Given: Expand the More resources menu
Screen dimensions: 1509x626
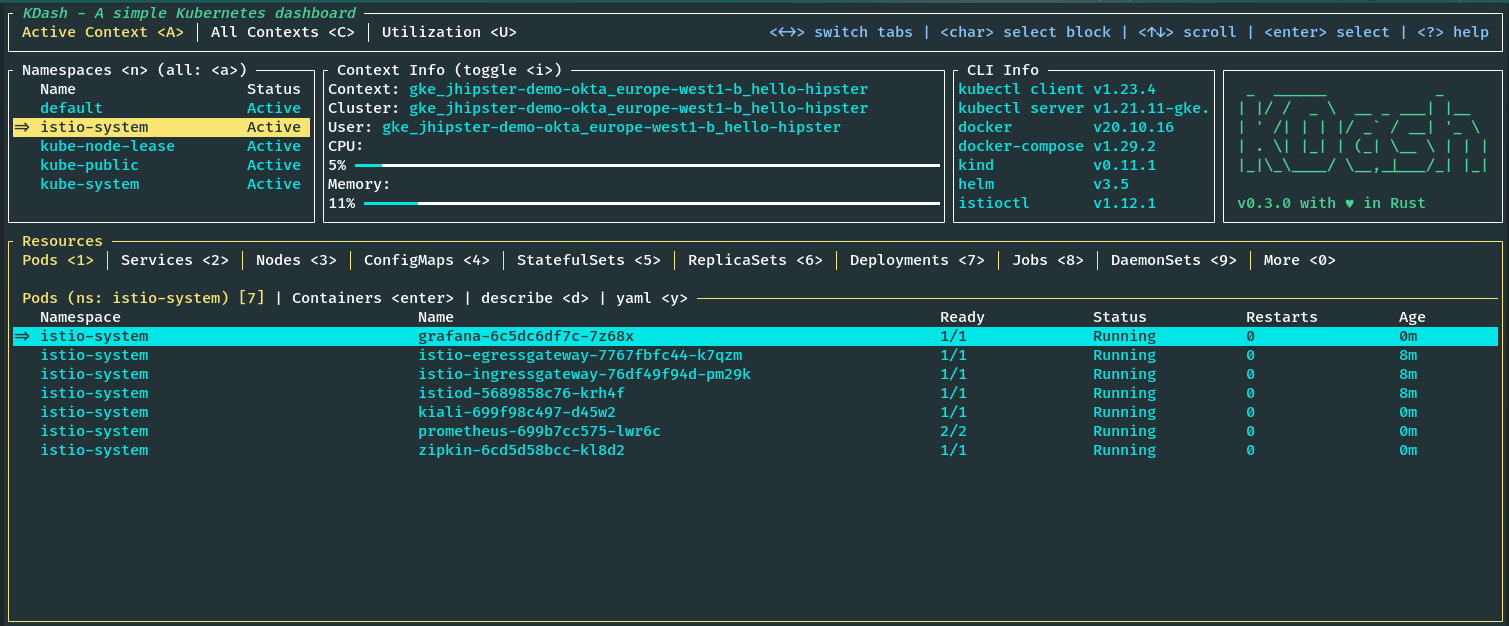Looking at the screenshot, I should [x=1299, y=260].
